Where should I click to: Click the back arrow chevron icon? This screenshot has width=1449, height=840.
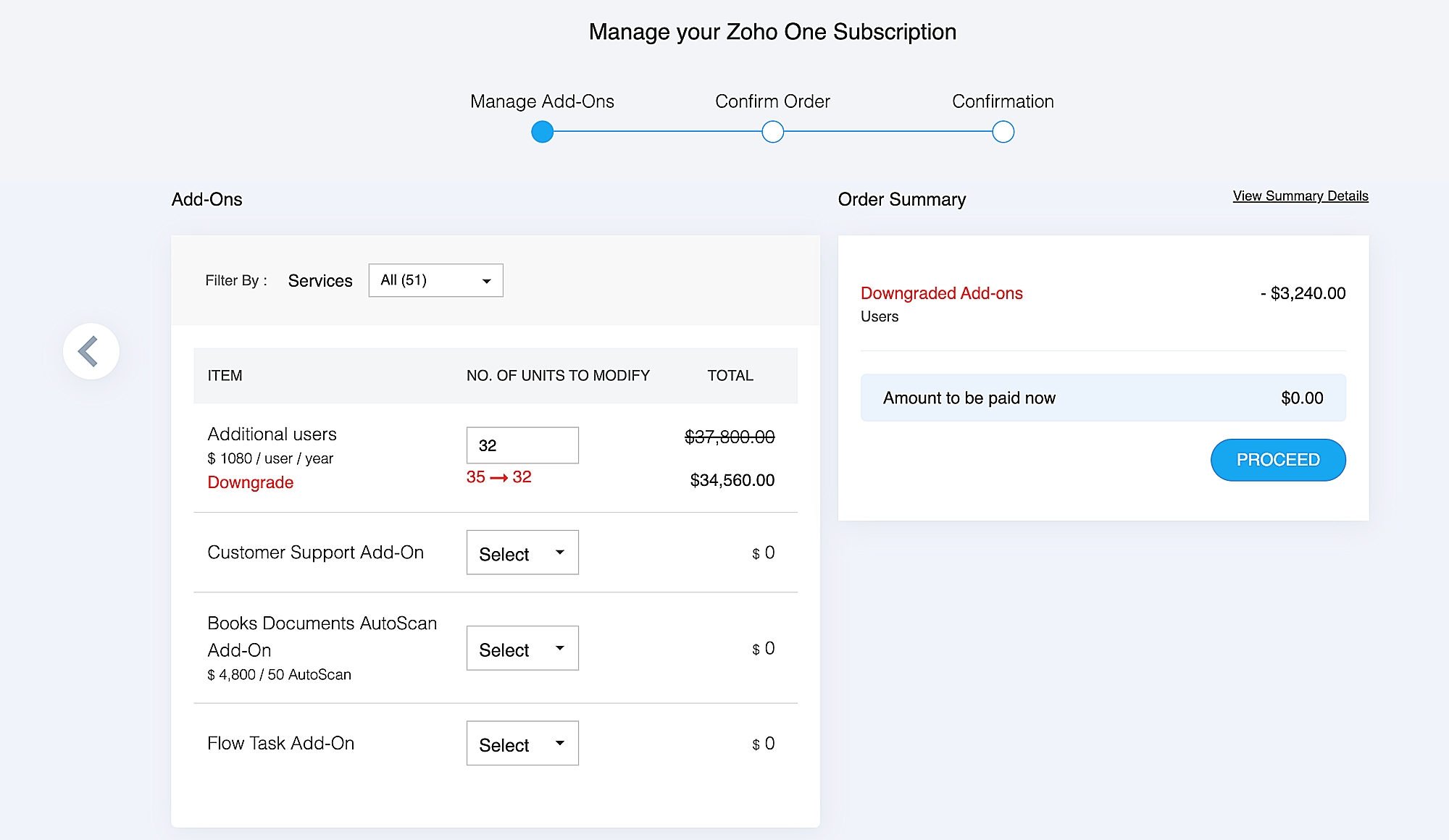pos(89,352)
